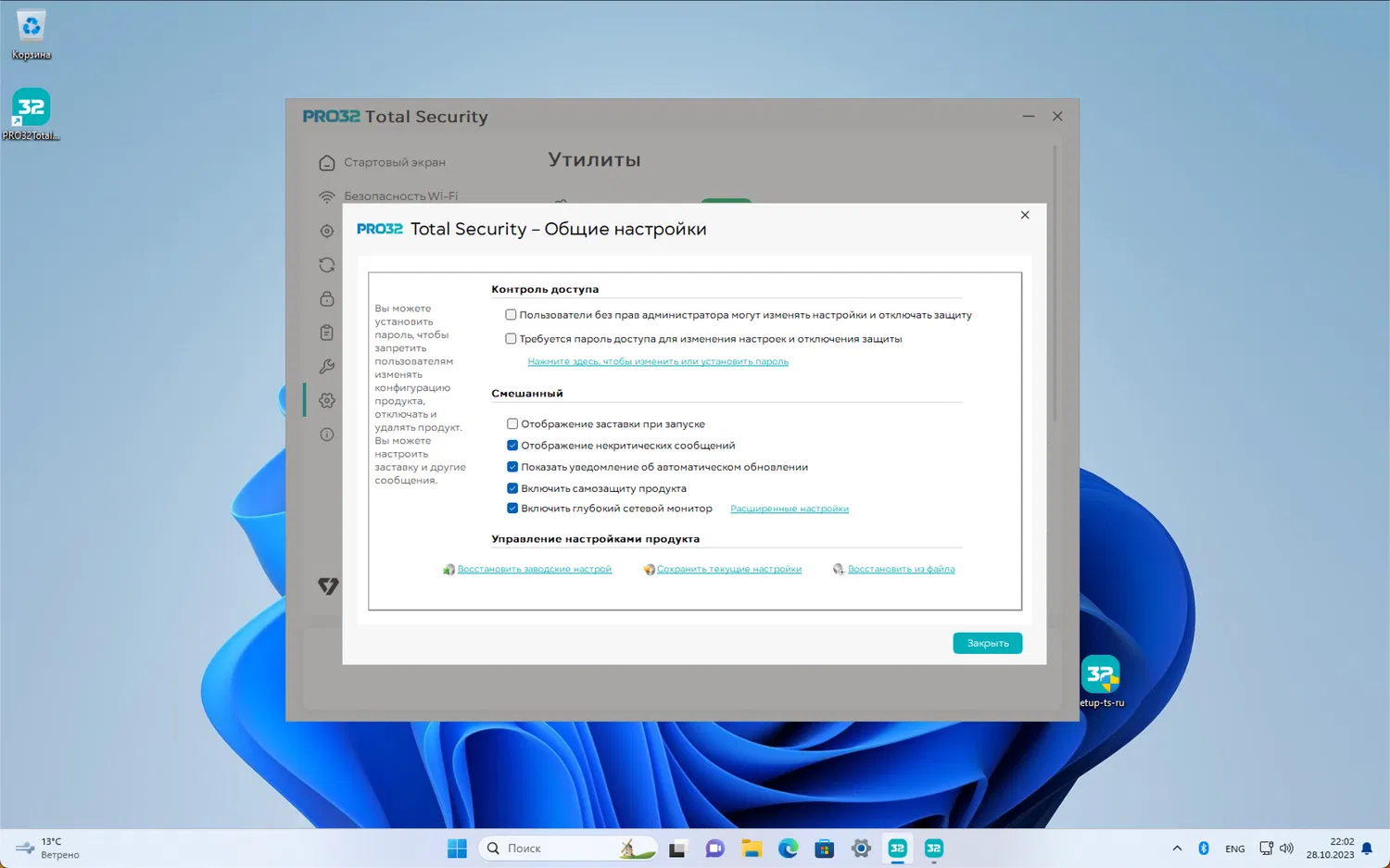Select the Корзина desktop icon
This screenshot has height=868, width=1390.
(32, 35)
